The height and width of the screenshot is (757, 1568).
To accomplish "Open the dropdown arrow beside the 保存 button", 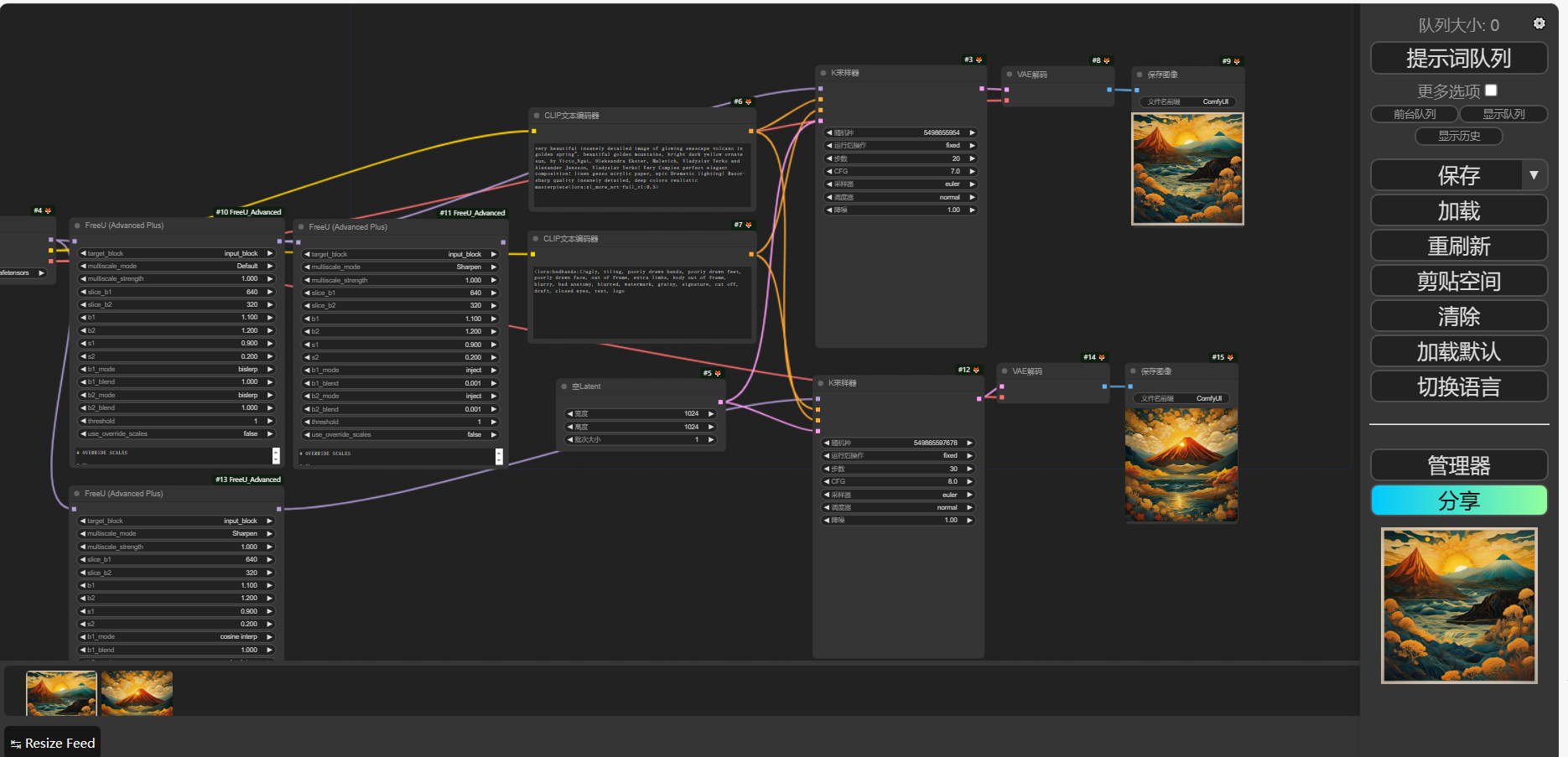I will click(1534, 175).
